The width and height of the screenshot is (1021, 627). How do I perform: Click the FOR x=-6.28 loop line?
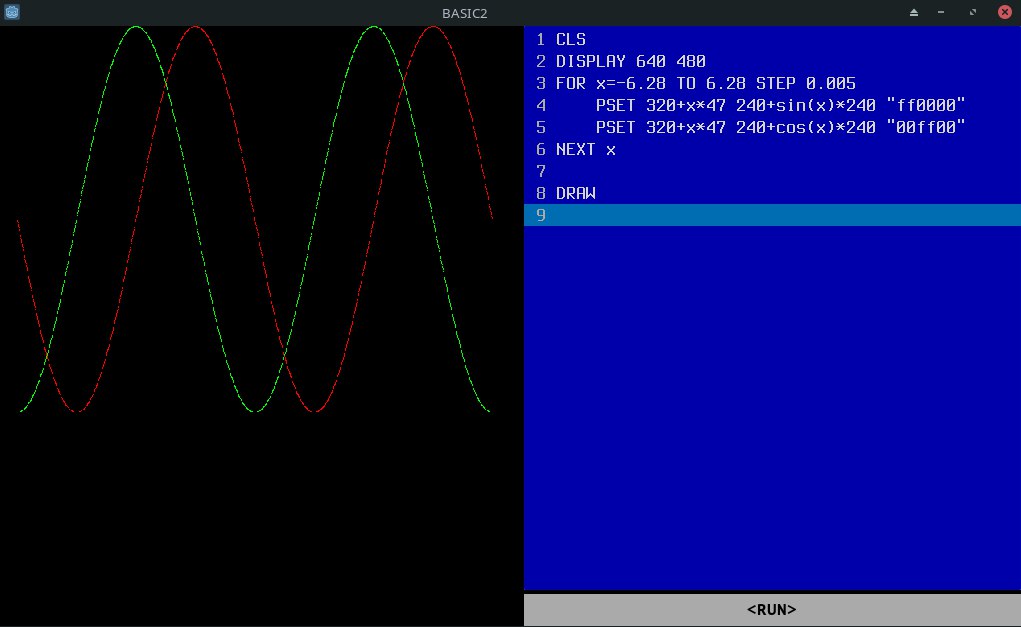click(772, 83)
